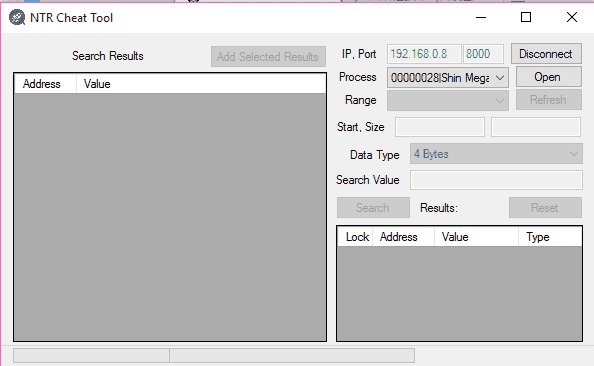Click the Value column header in Search Results

coord(201,84)
